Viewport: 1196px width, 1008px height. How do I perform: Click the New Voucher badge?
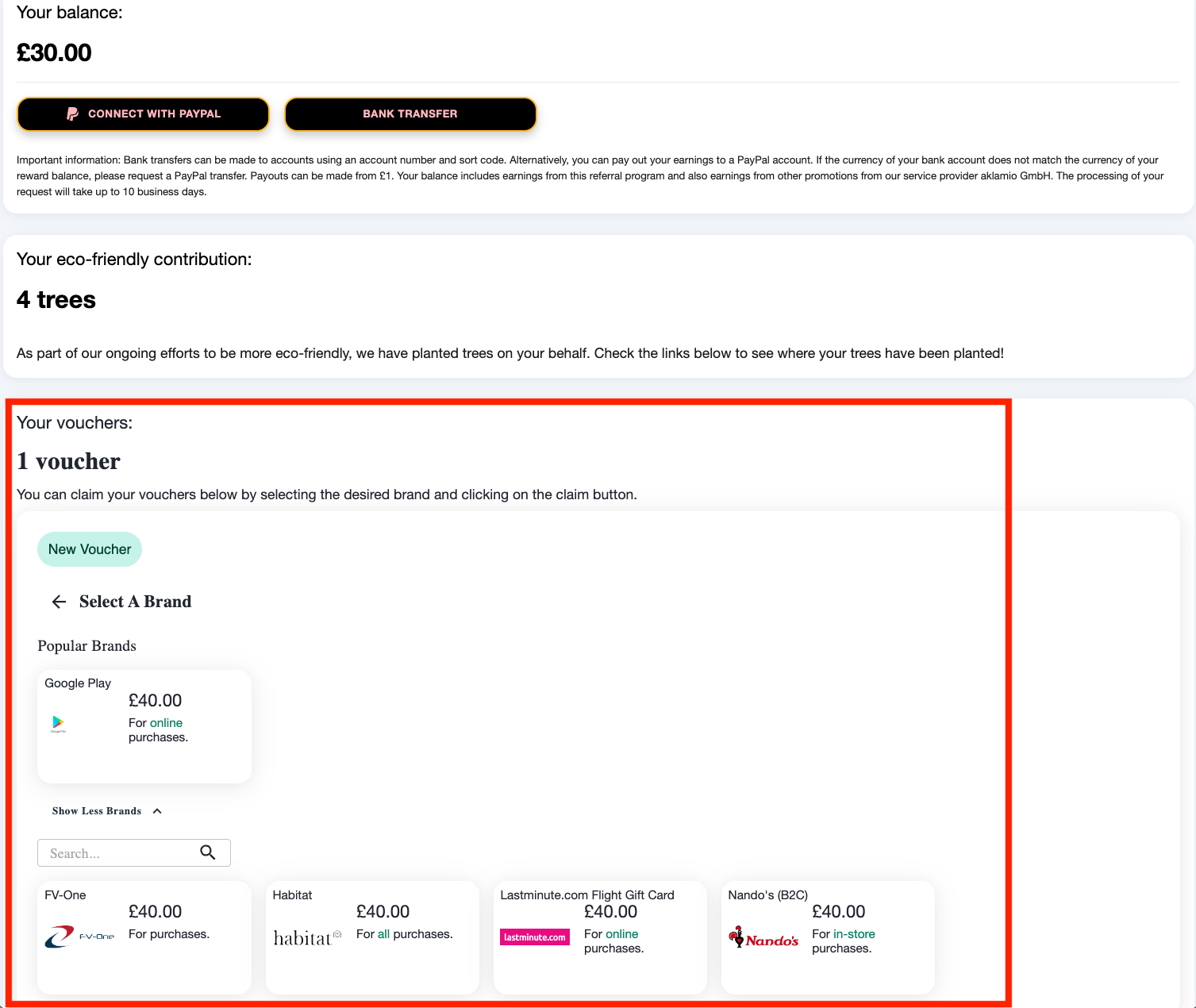90,549
